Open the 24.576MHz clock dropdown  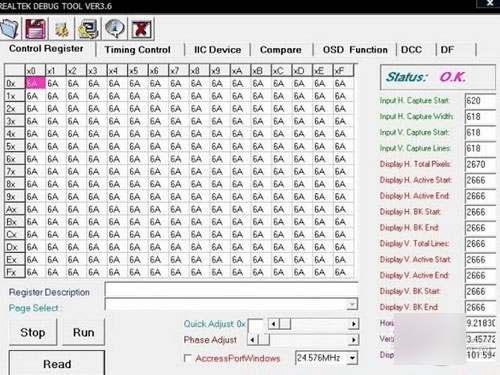point(352,358)
